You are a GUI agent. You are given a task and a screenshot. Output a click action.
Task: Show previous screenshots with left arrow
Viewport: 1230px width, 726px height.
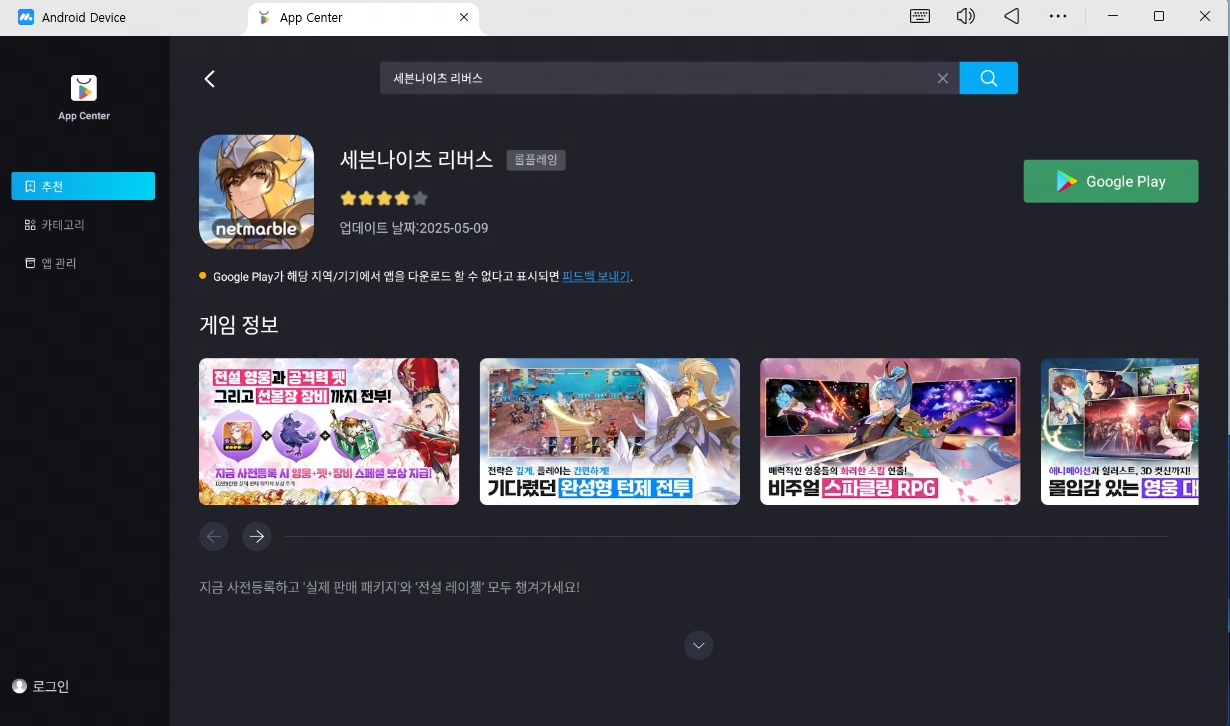[213, 537]
